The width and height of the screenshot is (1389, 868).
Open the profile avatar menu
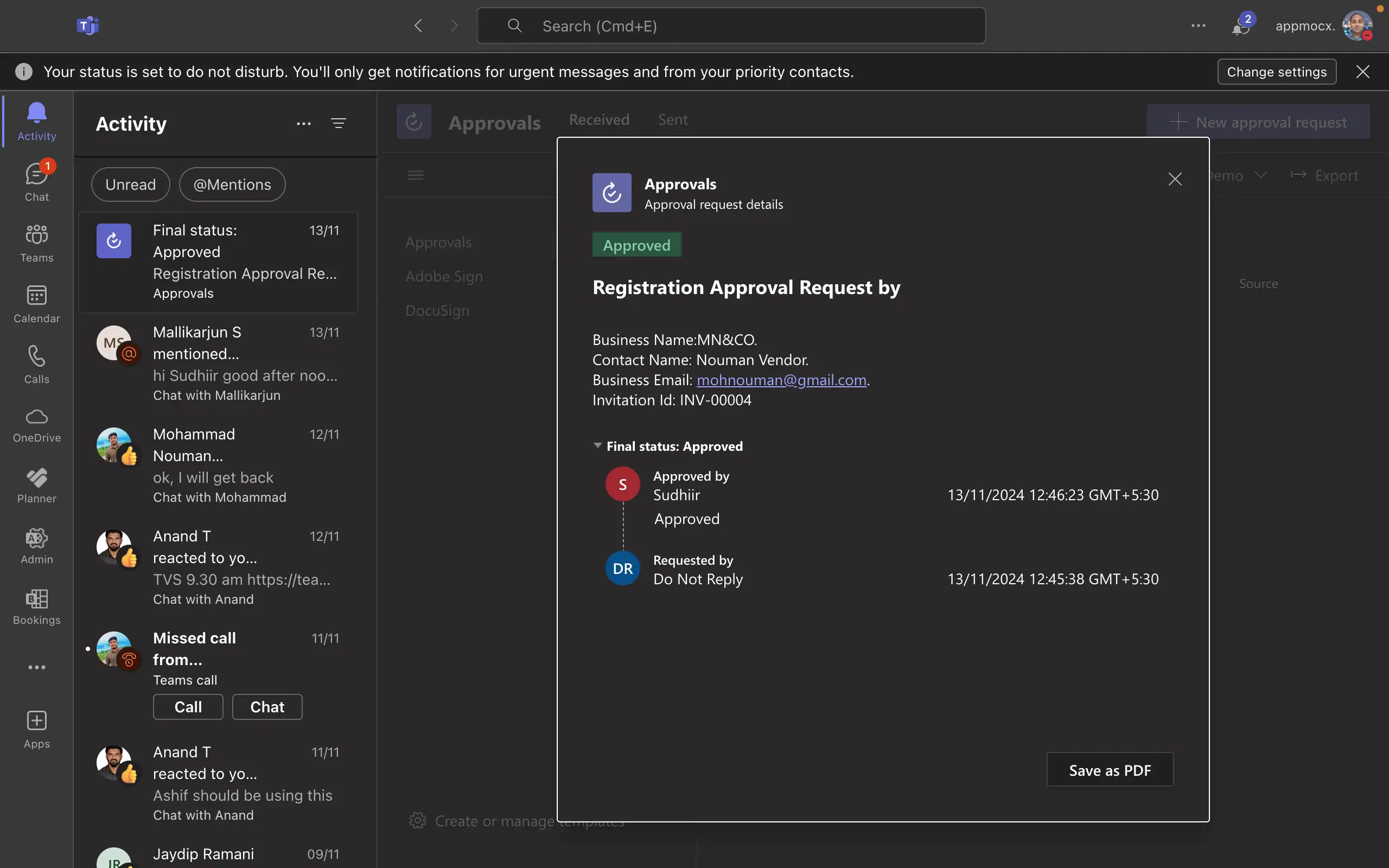pyautogui.click(x=1357, y=27)
